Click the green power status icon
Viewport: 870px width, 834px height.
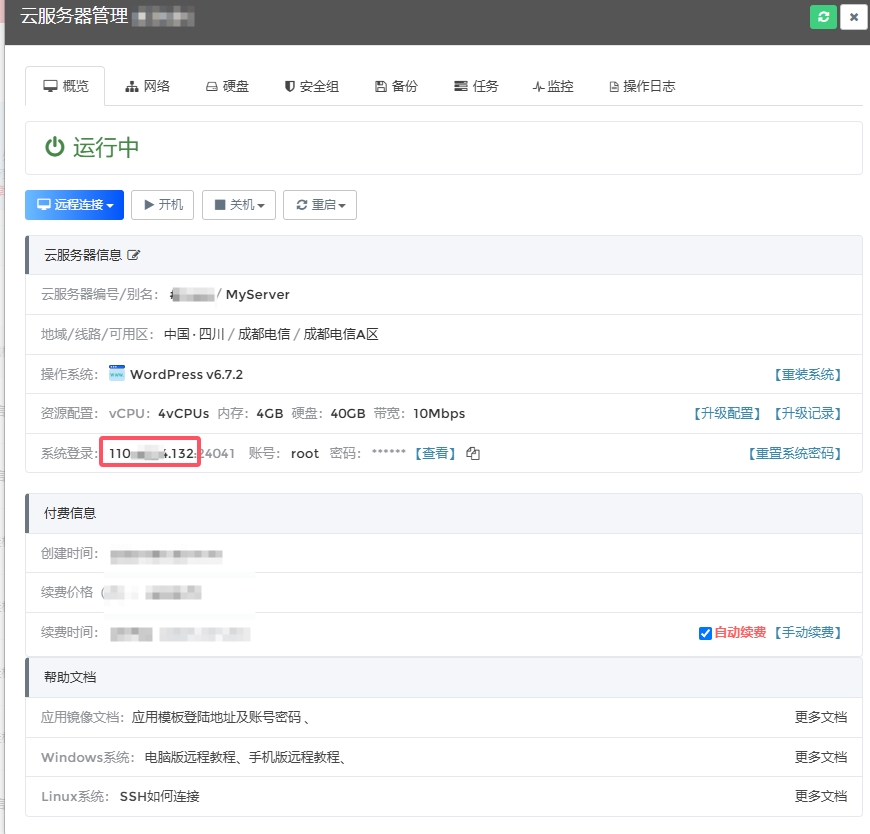[55, 148]
